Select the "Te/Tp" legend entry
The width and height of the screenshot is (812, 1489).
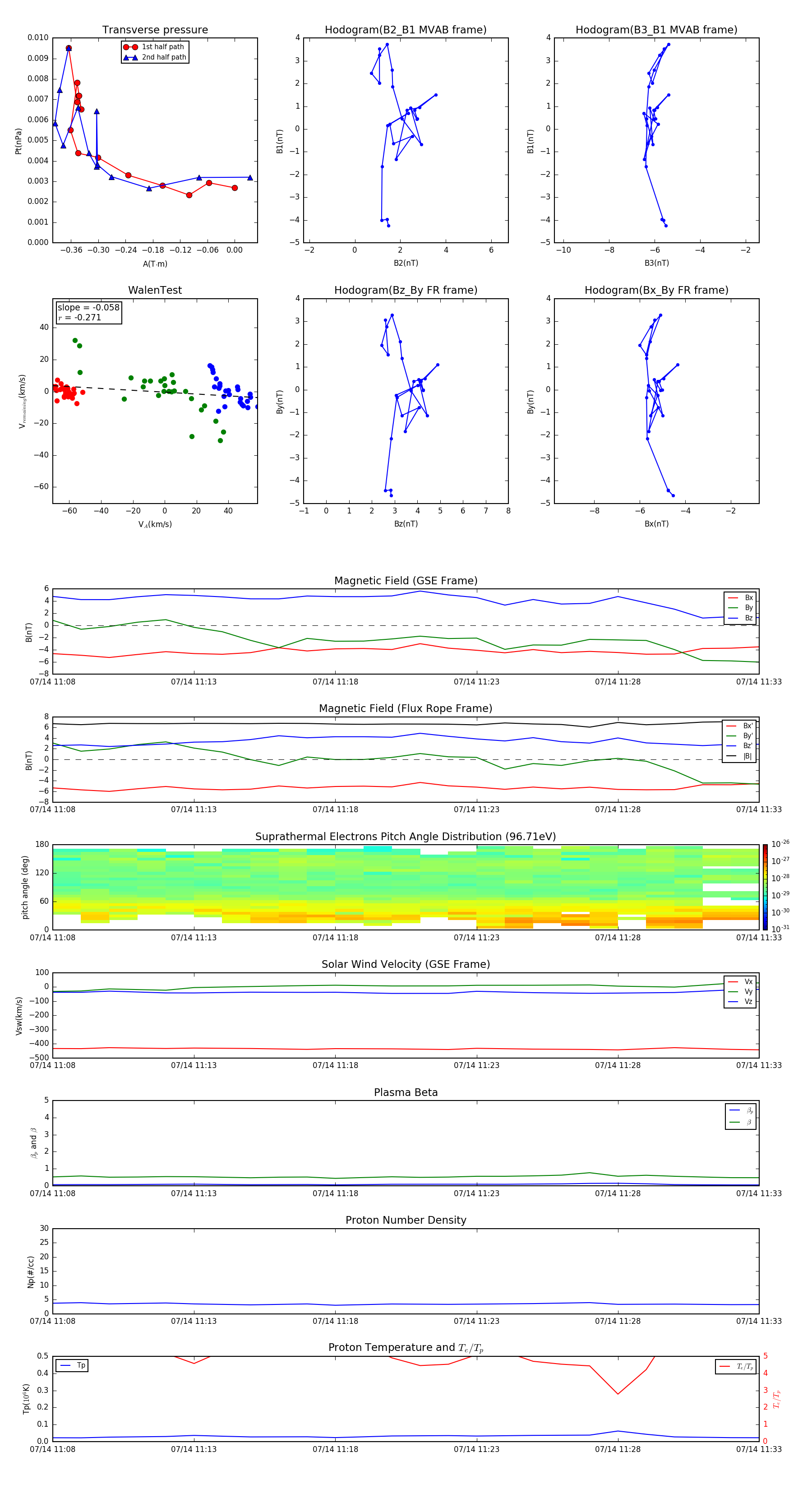pyautogui.click(x=737, y=1367)
